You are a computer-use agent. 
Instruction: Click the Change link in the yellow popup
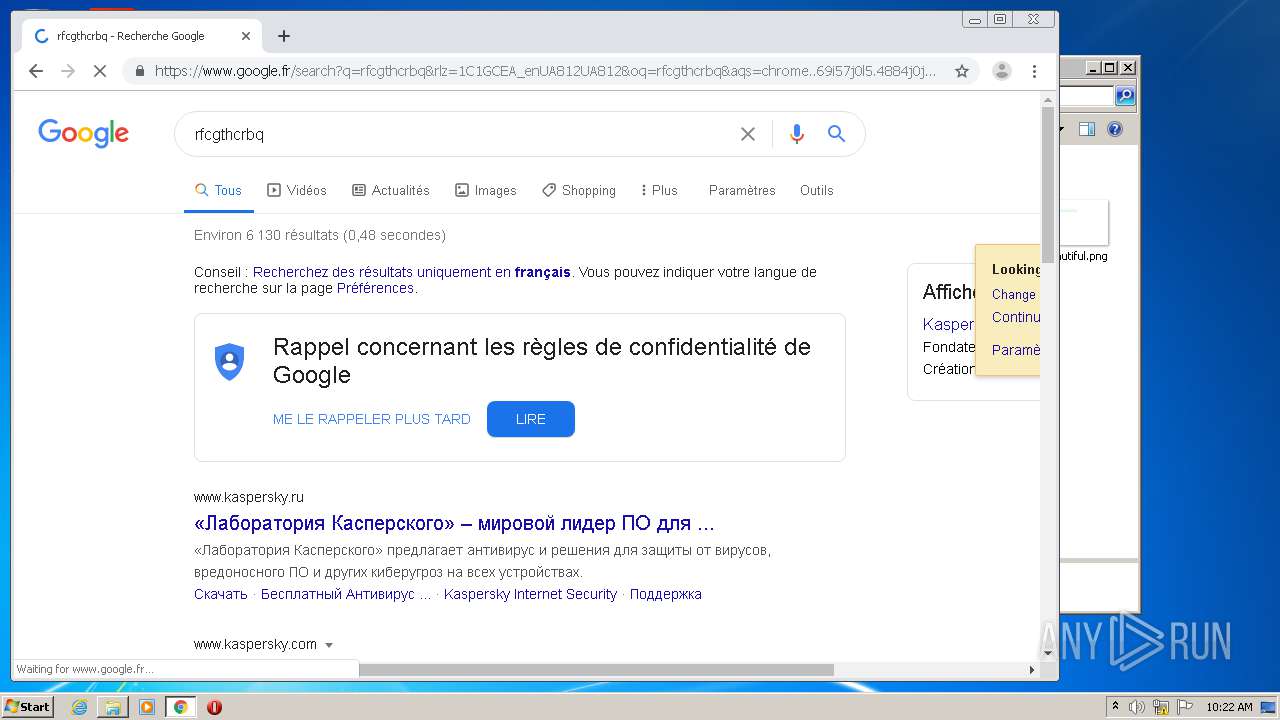(1014, 294)
